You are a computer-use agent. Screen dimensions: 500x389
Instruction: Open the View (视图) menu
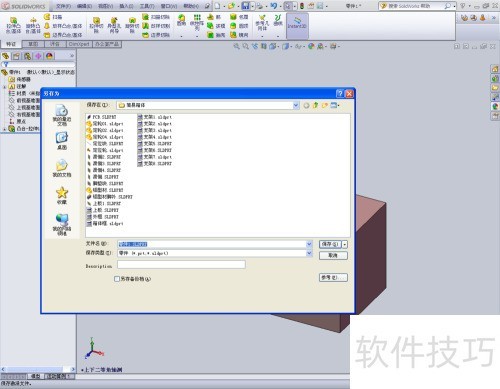105,6
